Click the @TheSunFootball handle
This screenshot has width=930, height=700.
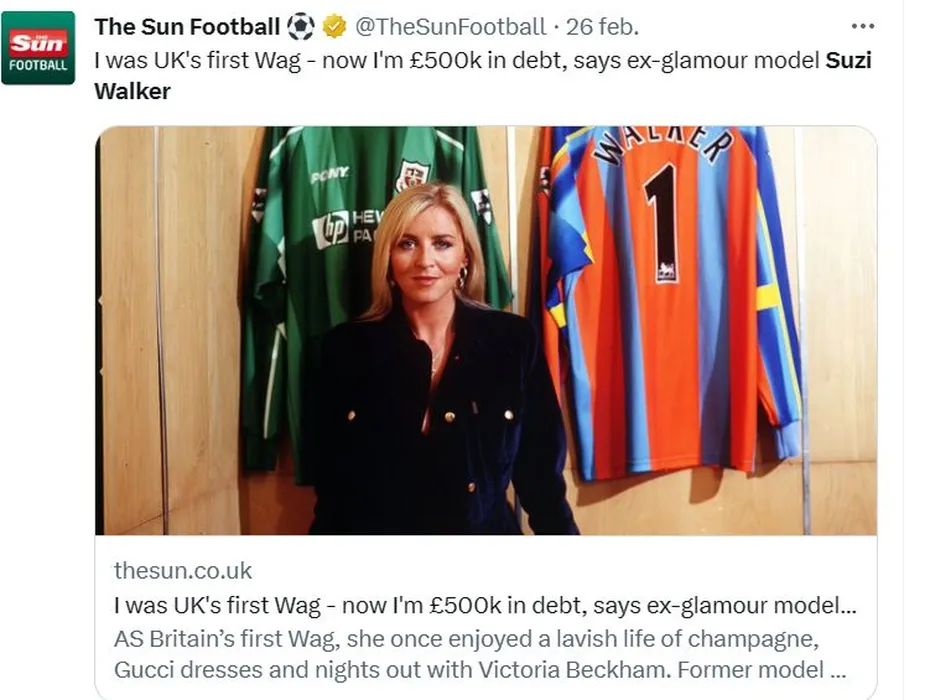click(x=452, y=27)
